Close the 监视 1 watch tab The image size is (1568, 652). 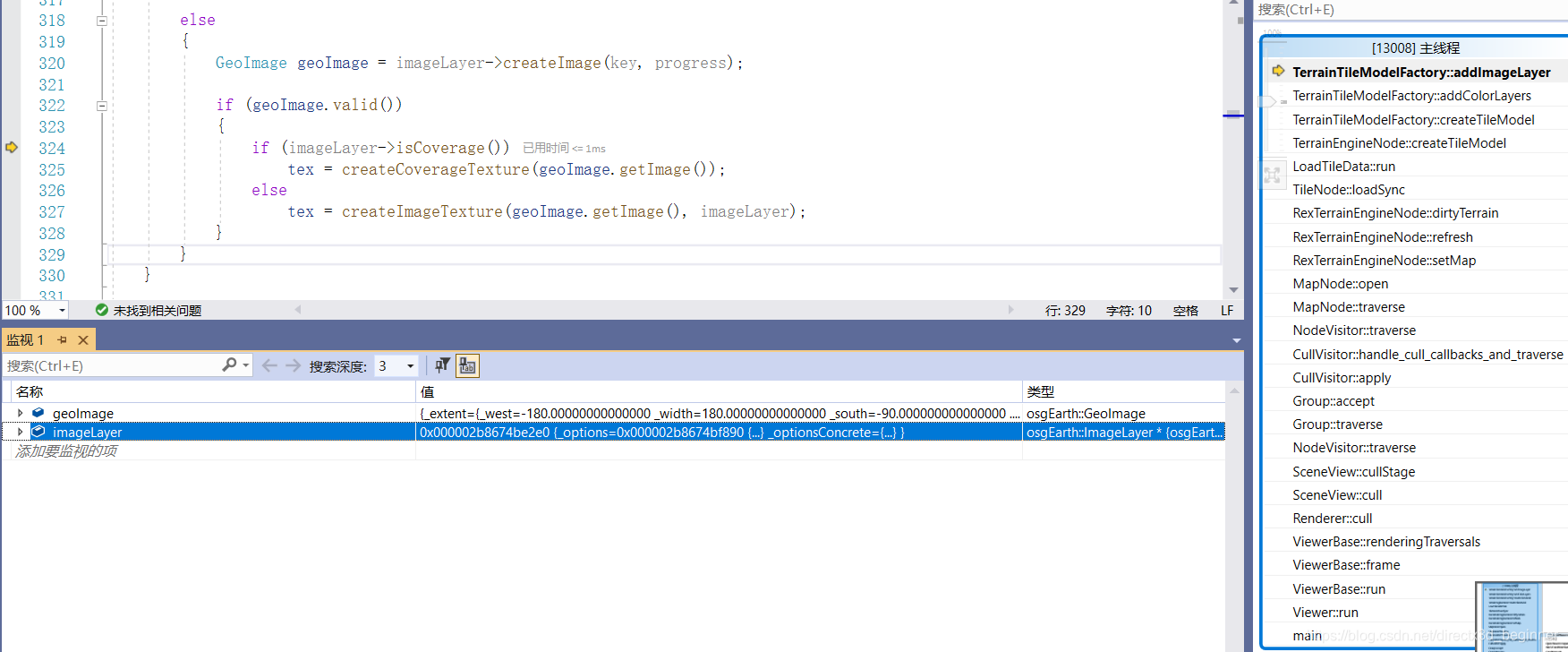pos(83,340)
